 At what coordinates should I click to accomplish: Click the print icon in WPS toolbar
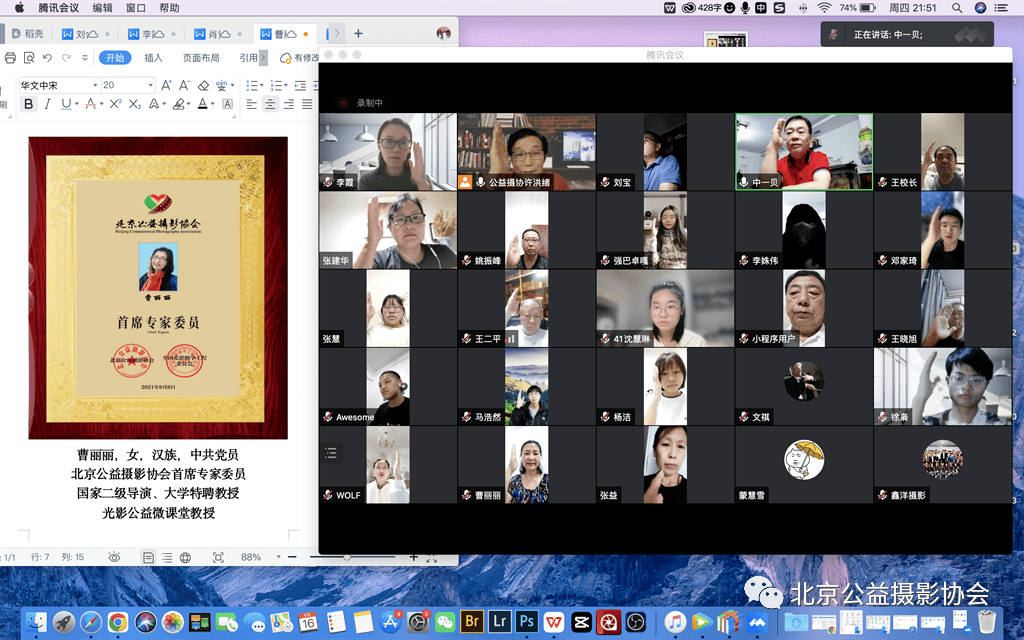pyautogui.click(x=11, y=58)
